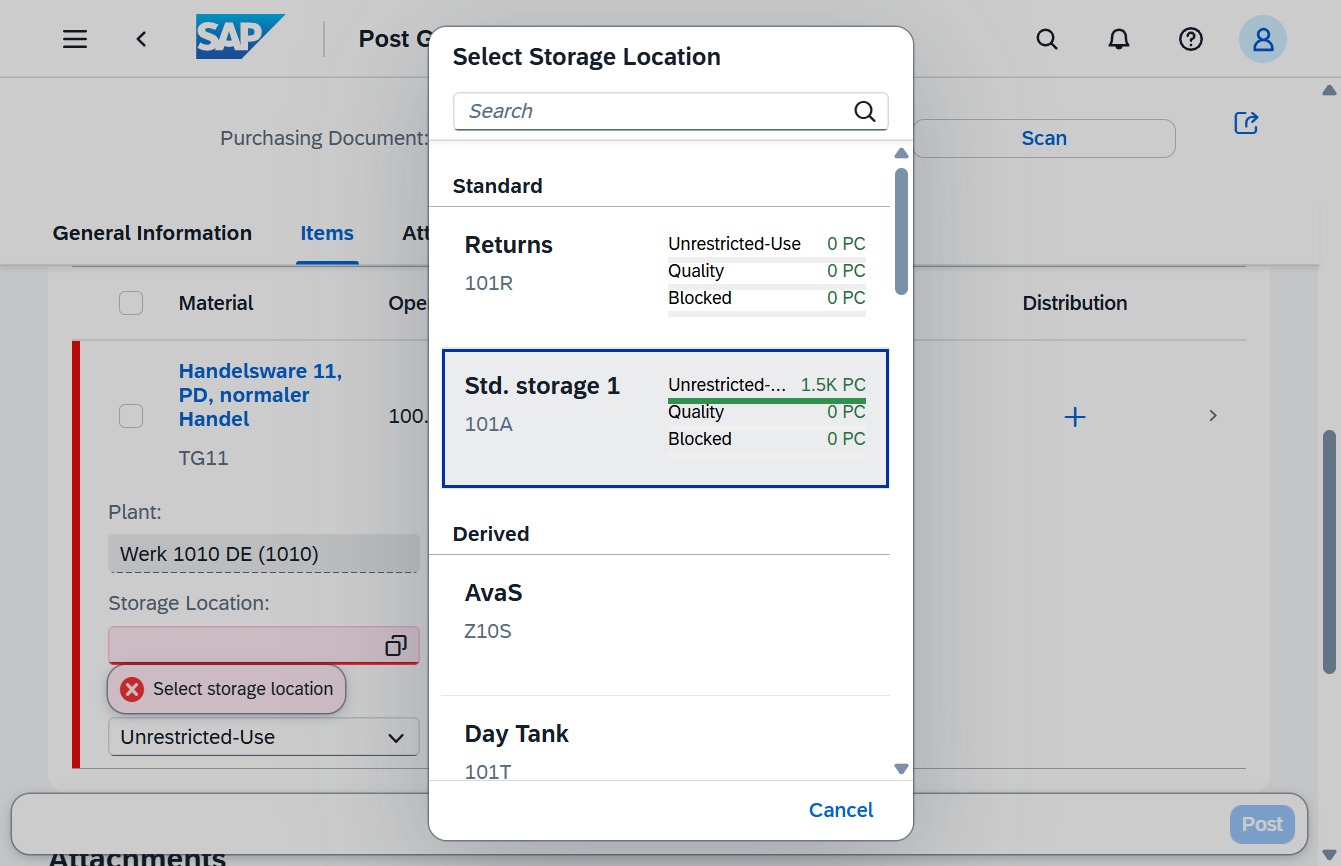Click the Post button
Screen dimensions: 1341x866
1262,824
